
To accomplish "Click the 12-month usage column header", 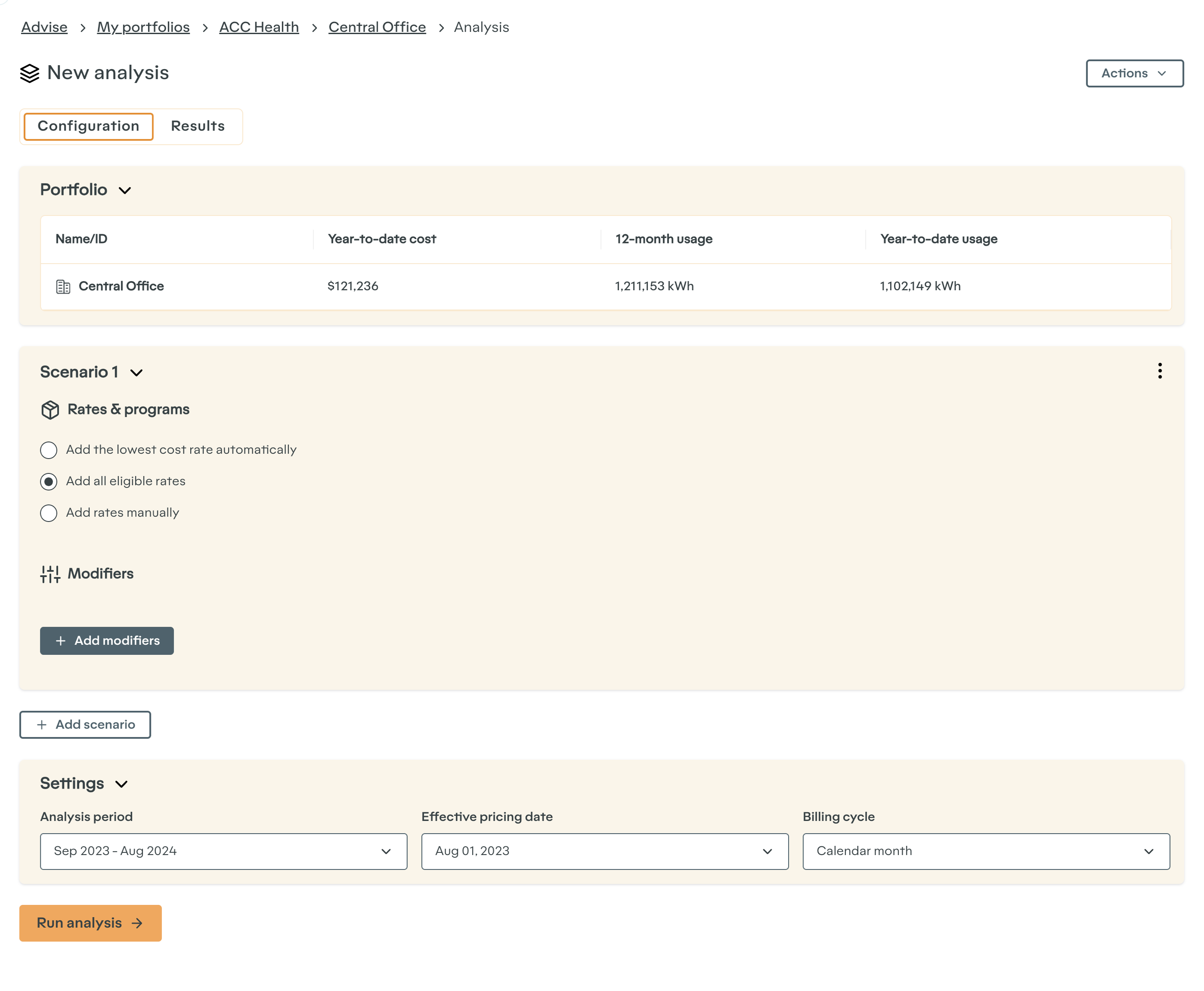I will (663, 239).
